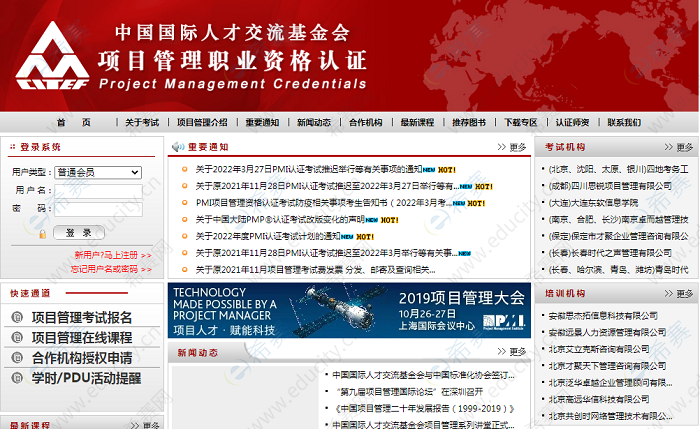Click the padlock icon next to 登录 button

42,233
